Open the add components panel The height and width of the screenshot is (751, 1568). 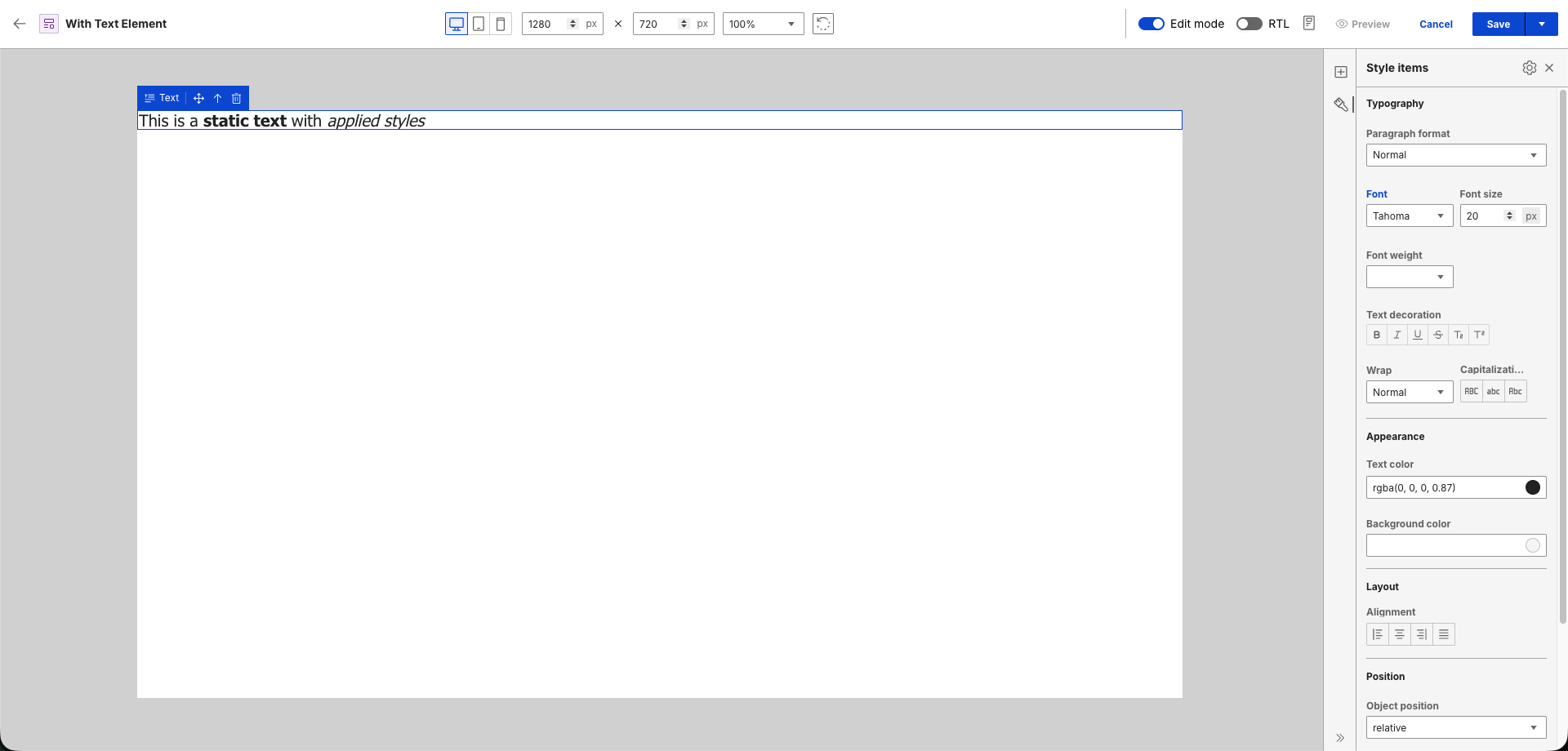pos(1341,72)
